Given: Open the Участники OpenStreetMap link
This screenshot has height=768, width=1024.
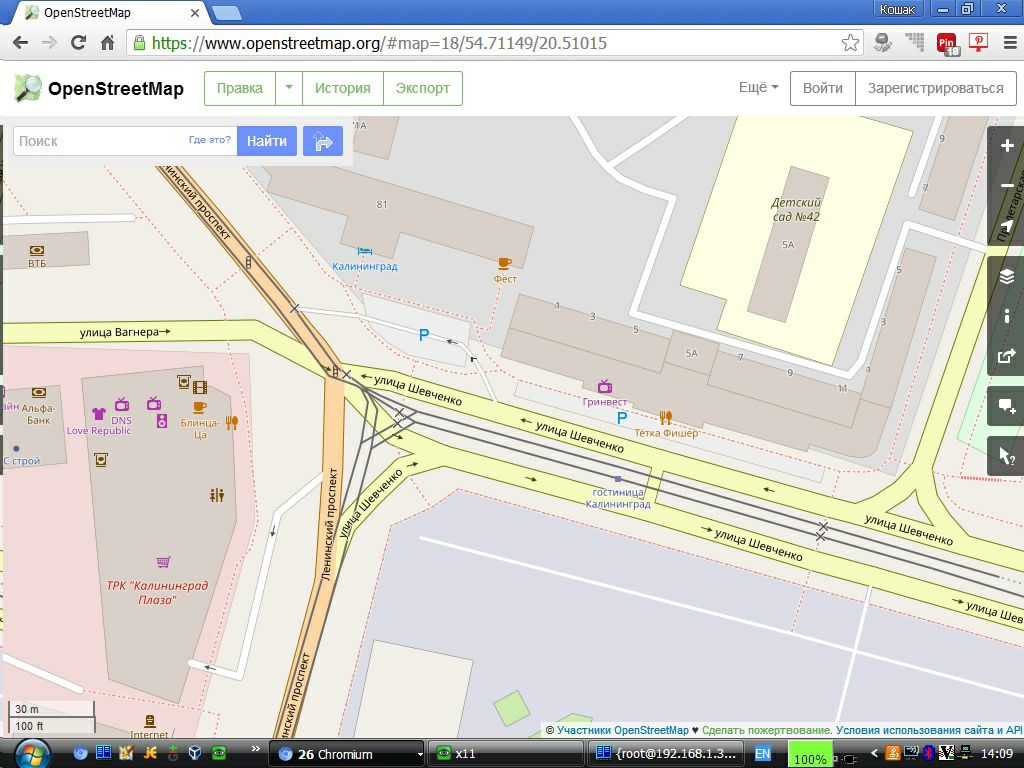Looking at the screenshot, I should pyautogui.click(x=622, y=730).
